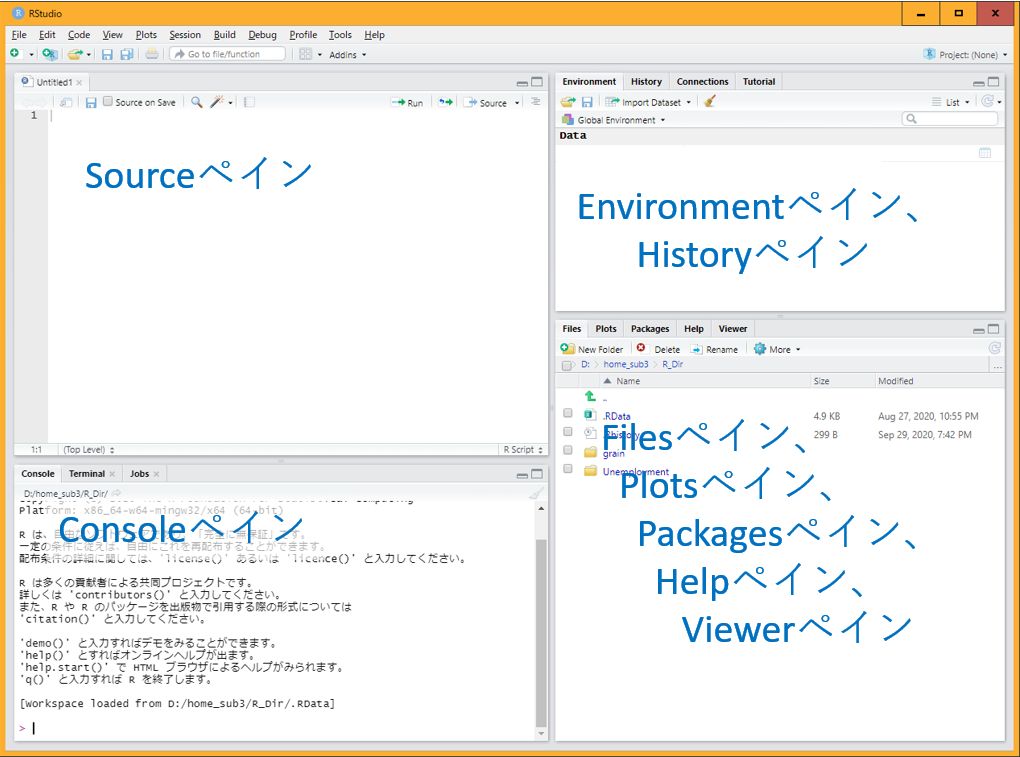
Task: Click the console vertical scrollbar thumb
Action: pos(541,632)
